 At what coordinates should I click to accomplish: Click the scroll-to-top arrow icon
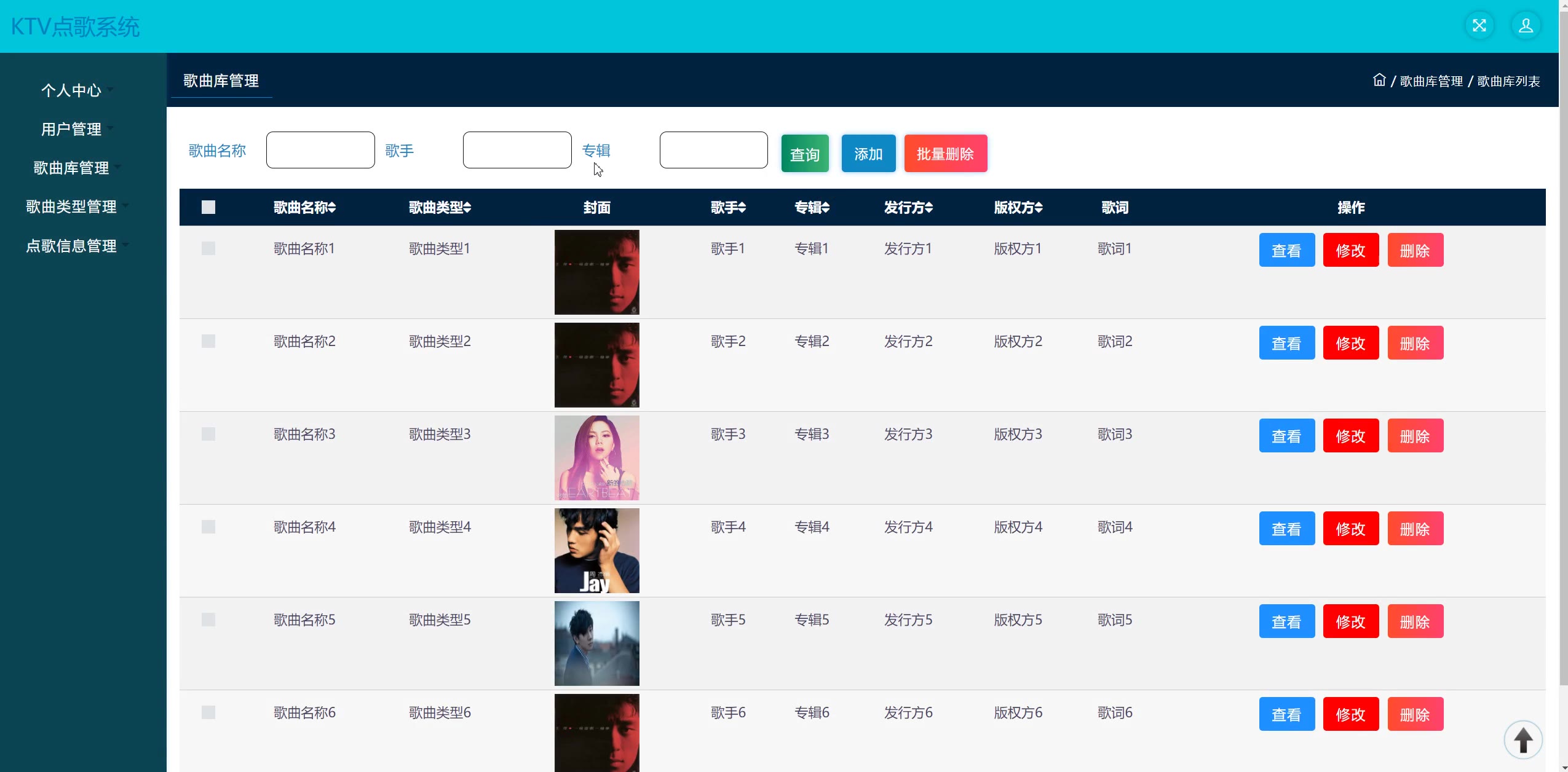coord(1523,739)
